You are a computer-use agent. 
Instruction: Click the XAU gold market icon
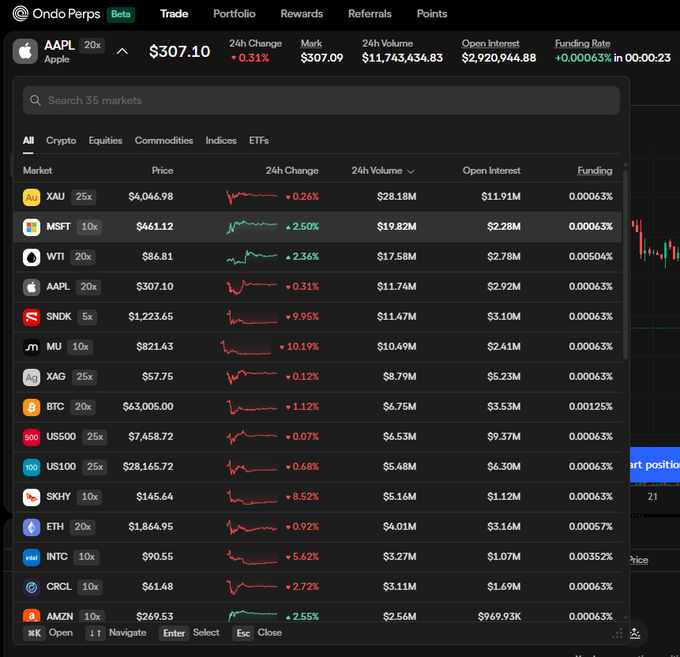tap(31, 197)
